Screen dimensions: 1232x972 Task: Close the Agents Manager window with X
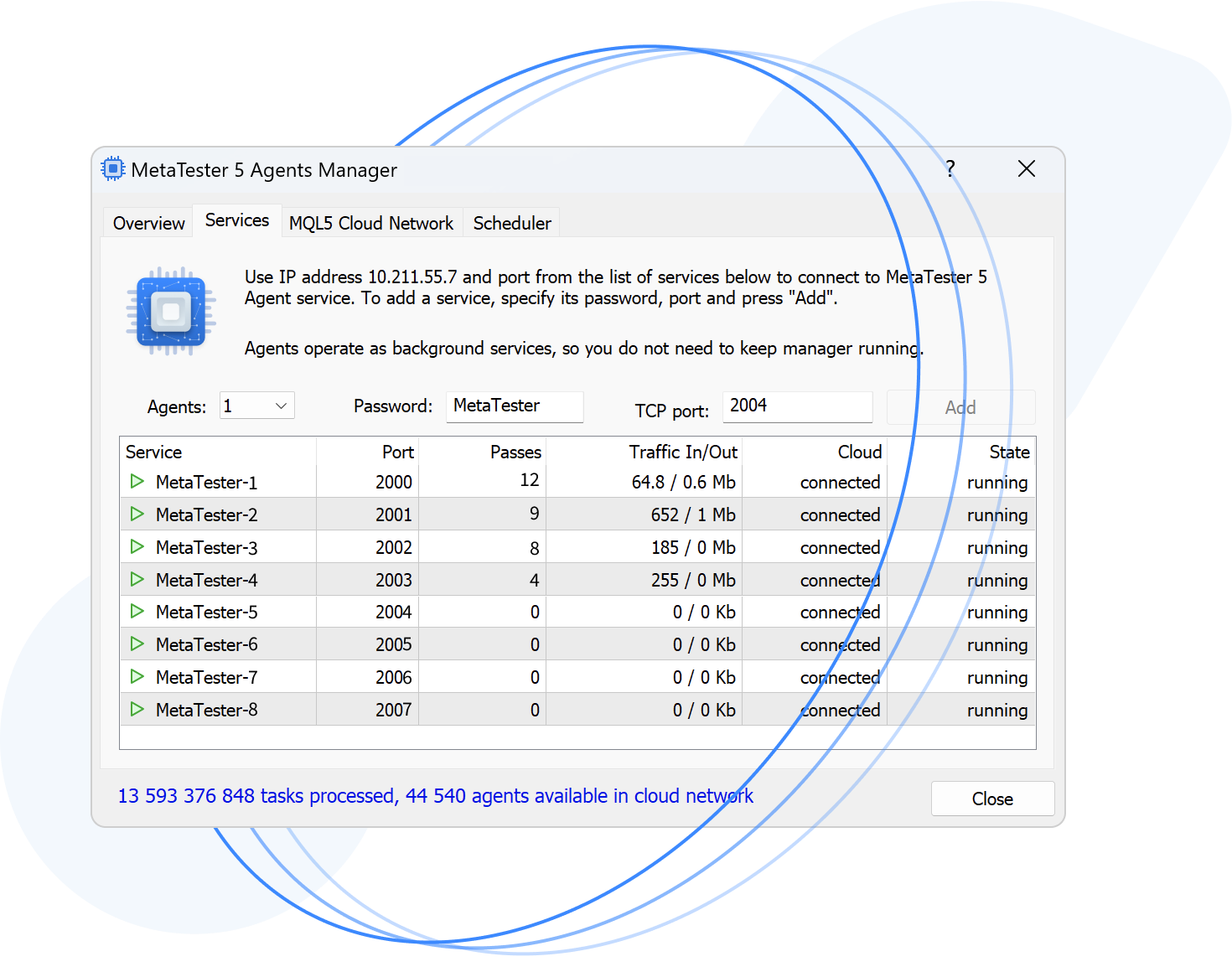click(x=1026, y=168)
